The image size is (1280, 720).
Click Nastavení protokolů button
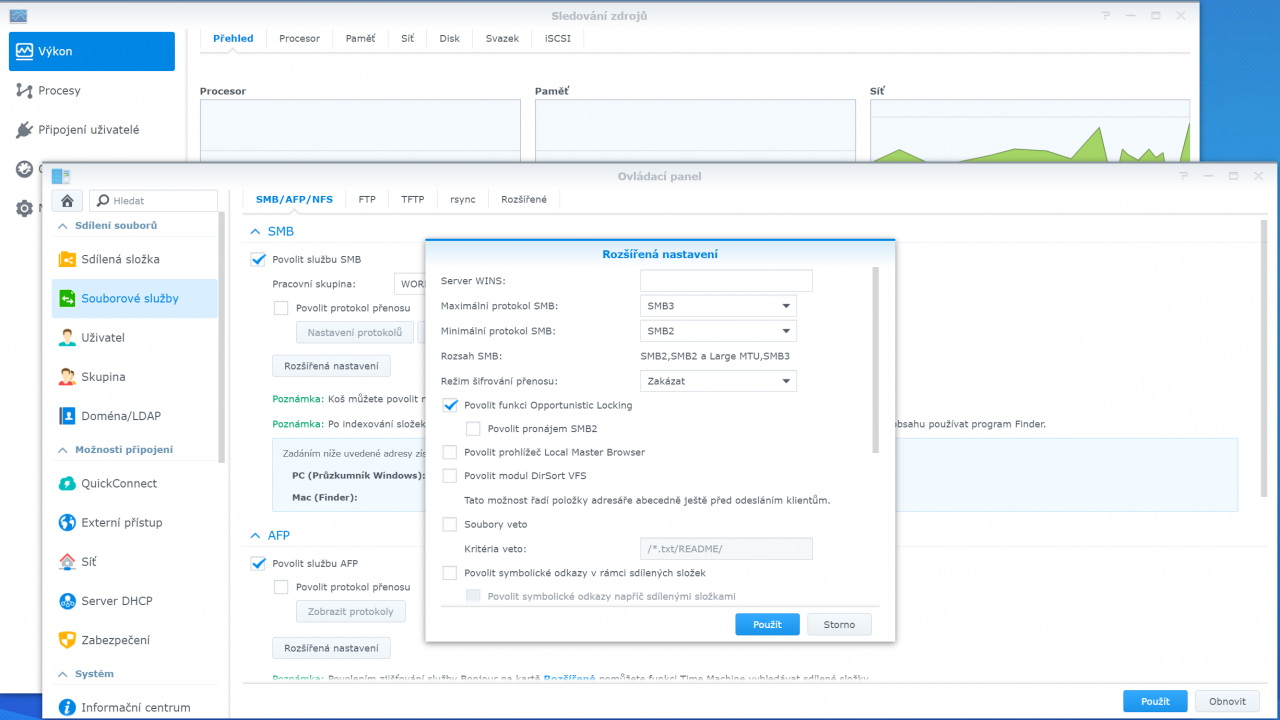tap(354, 332)
